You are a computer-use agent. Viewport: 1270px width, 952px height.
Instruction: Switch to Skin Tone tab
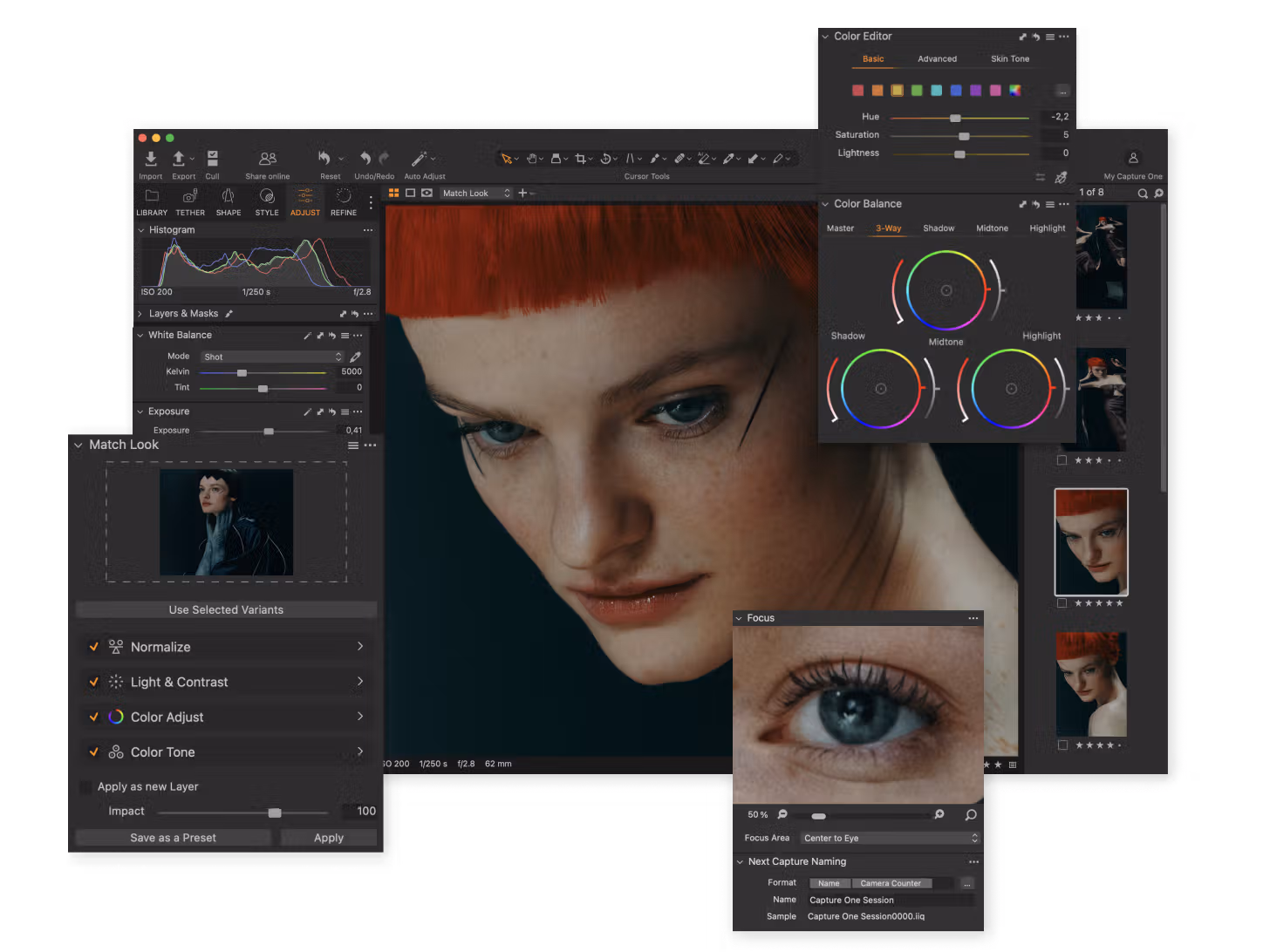pos(1009,59)
